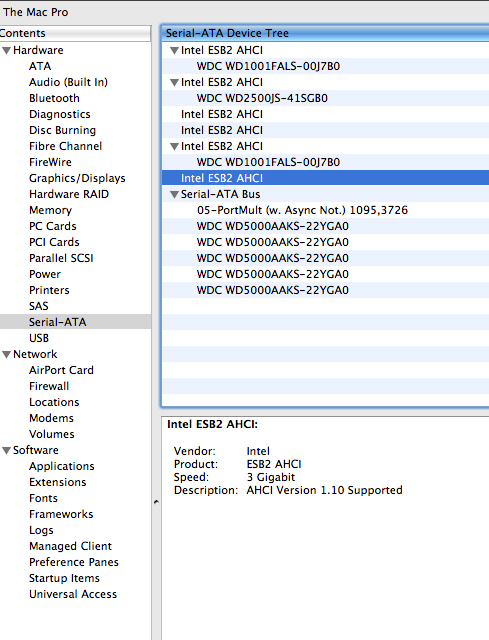Select Extensions entry
Viewport: 489px width, 640px height.
(58, 482)
